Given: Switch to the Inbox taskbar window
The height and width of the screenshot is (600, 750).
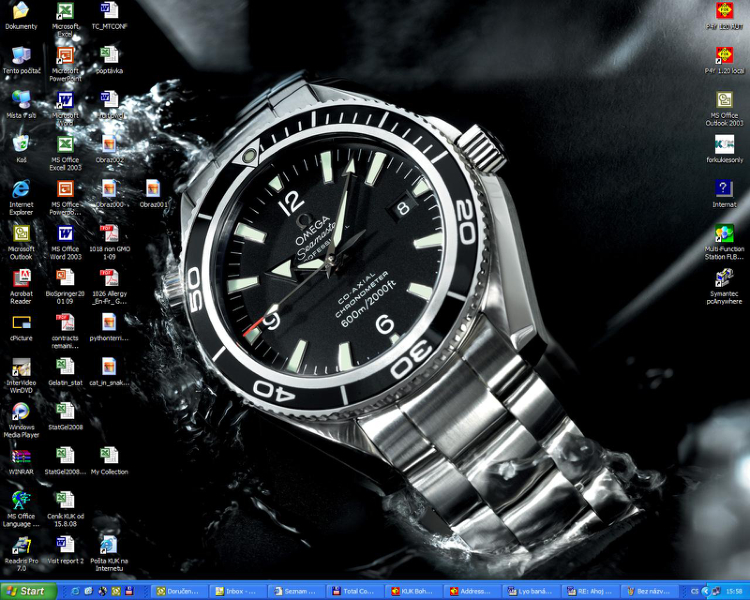Looking at the screenshot, I should point(239,591).
